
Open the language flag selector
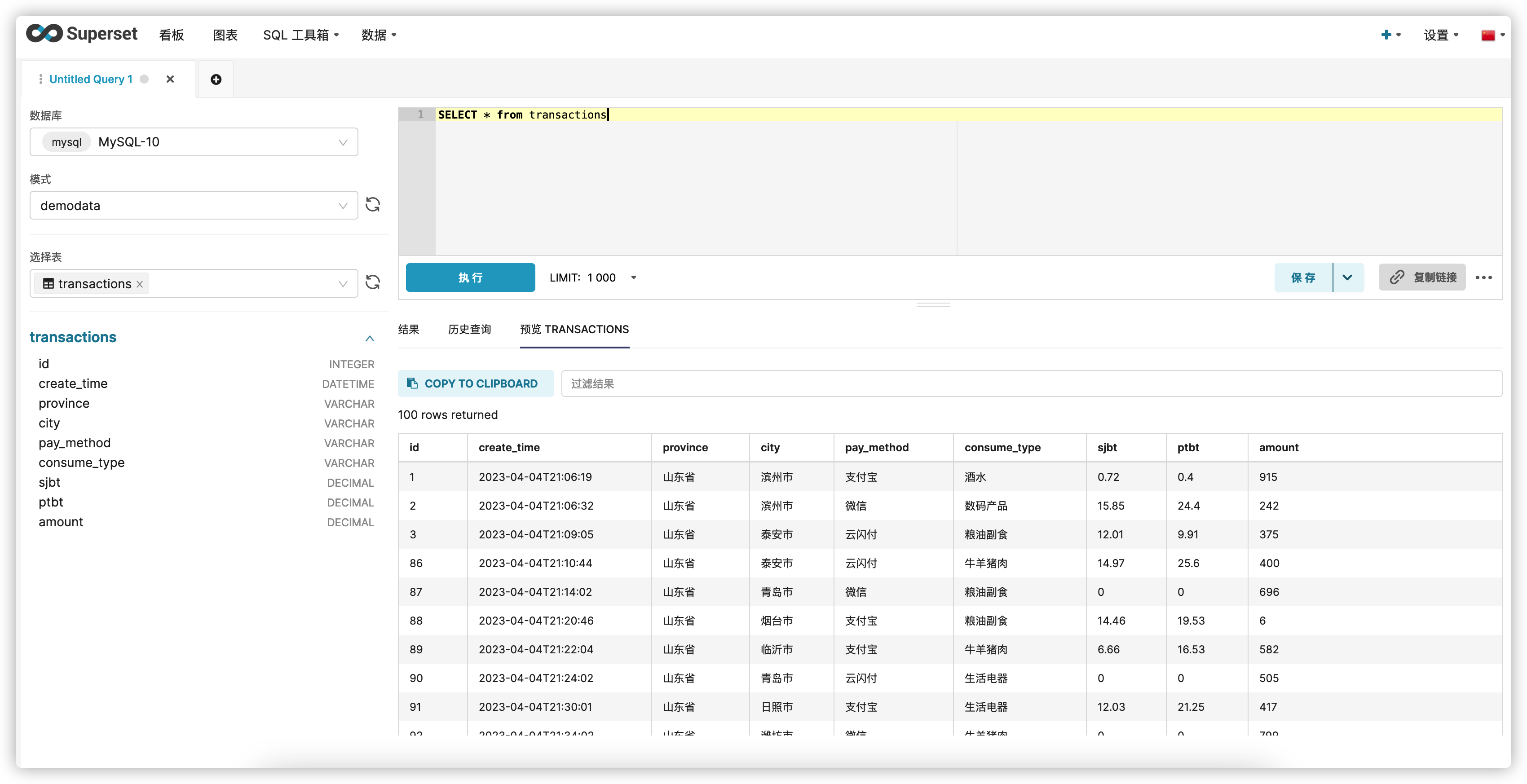1492,35
